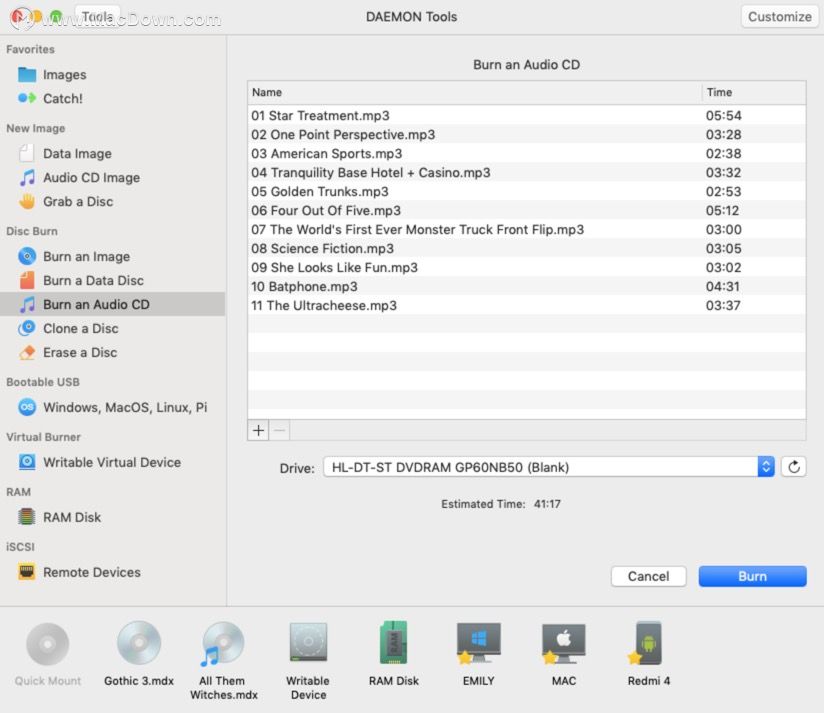824x713 pixels.
Task: Click the Customize button
Action: (779, 17)
